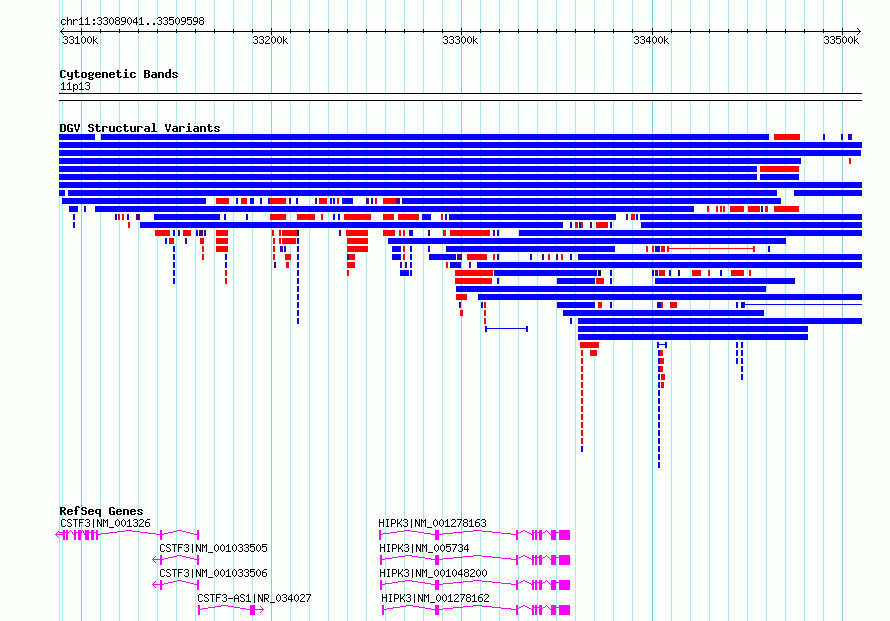Click the 33200k ruler tick label
Viewport: 890px width, 621px height.
pyautogui.click(x=270, y=40)
